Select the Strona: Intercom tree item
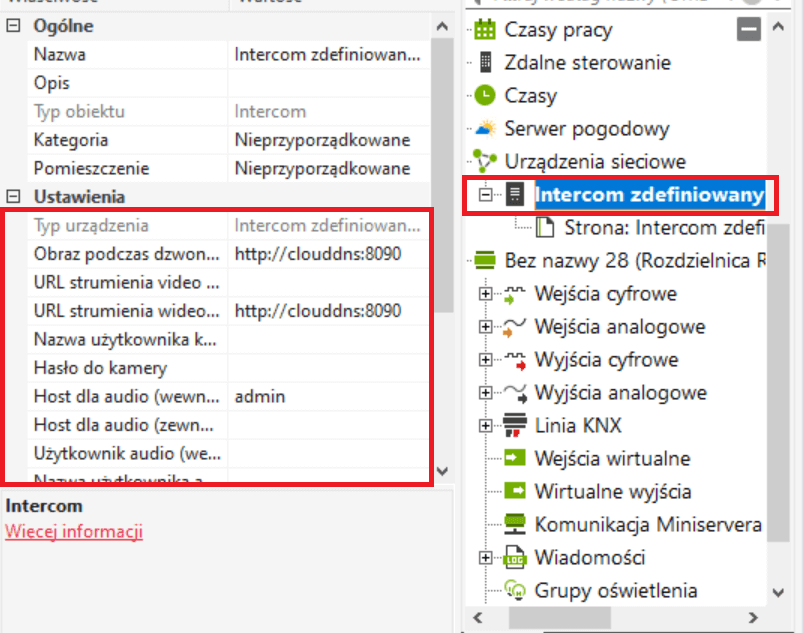Image resolution: width=804 pixels, height=633 pixels. click(x=657, y=227)
